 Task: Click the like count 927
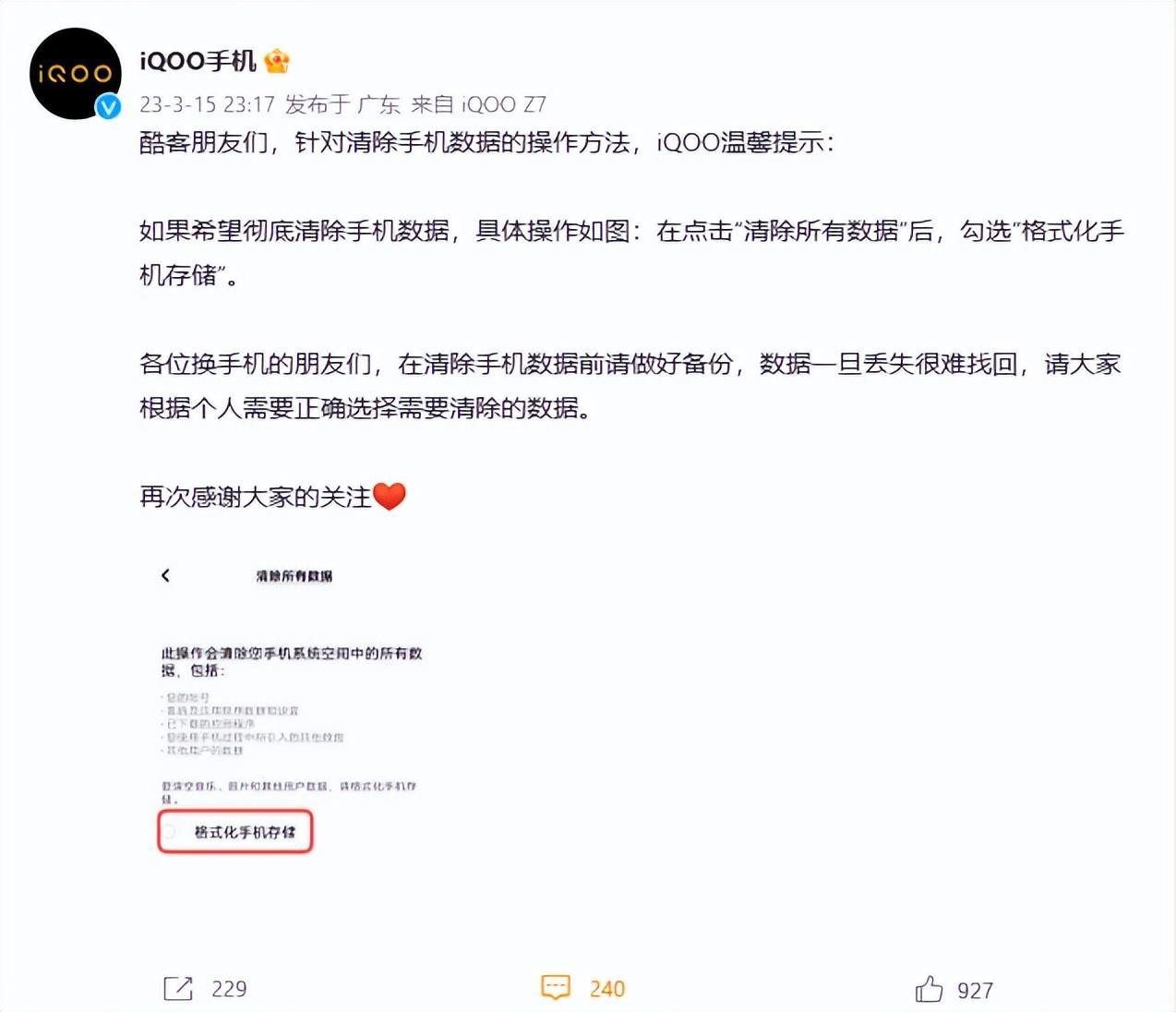click(x=975, y=991)
